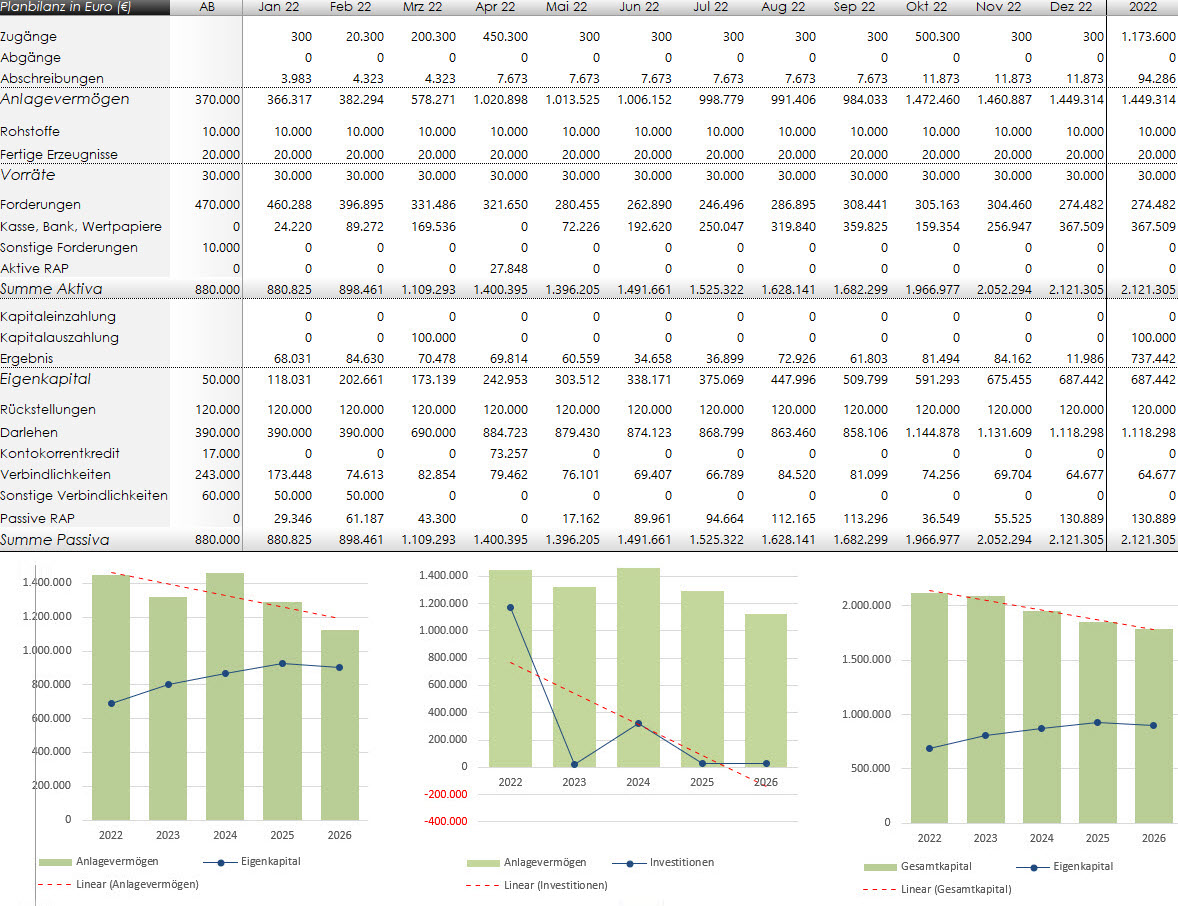
Task: Click the 'Abschreibungen' row label
Action: coord(52,78)
